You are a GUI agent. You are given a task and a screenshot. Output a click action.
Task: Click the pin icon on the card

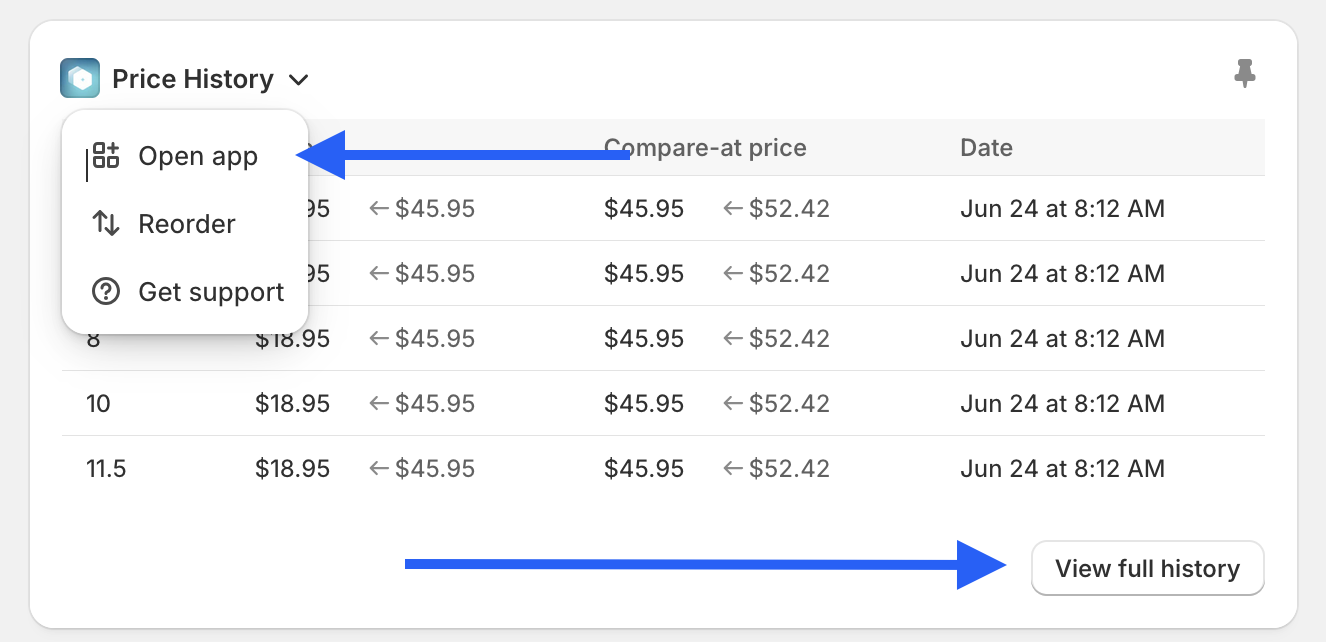pos(1244,74)
